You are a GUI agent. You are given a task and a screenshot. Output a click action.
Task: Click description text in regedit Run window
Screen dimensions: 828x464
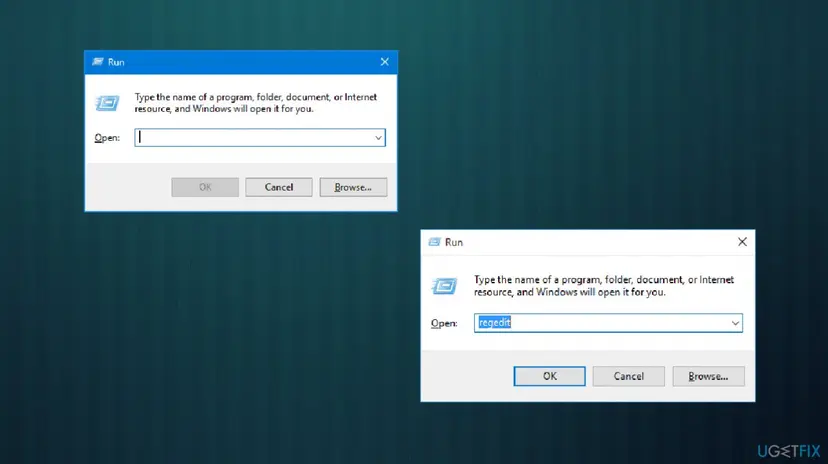coord(604,286)
